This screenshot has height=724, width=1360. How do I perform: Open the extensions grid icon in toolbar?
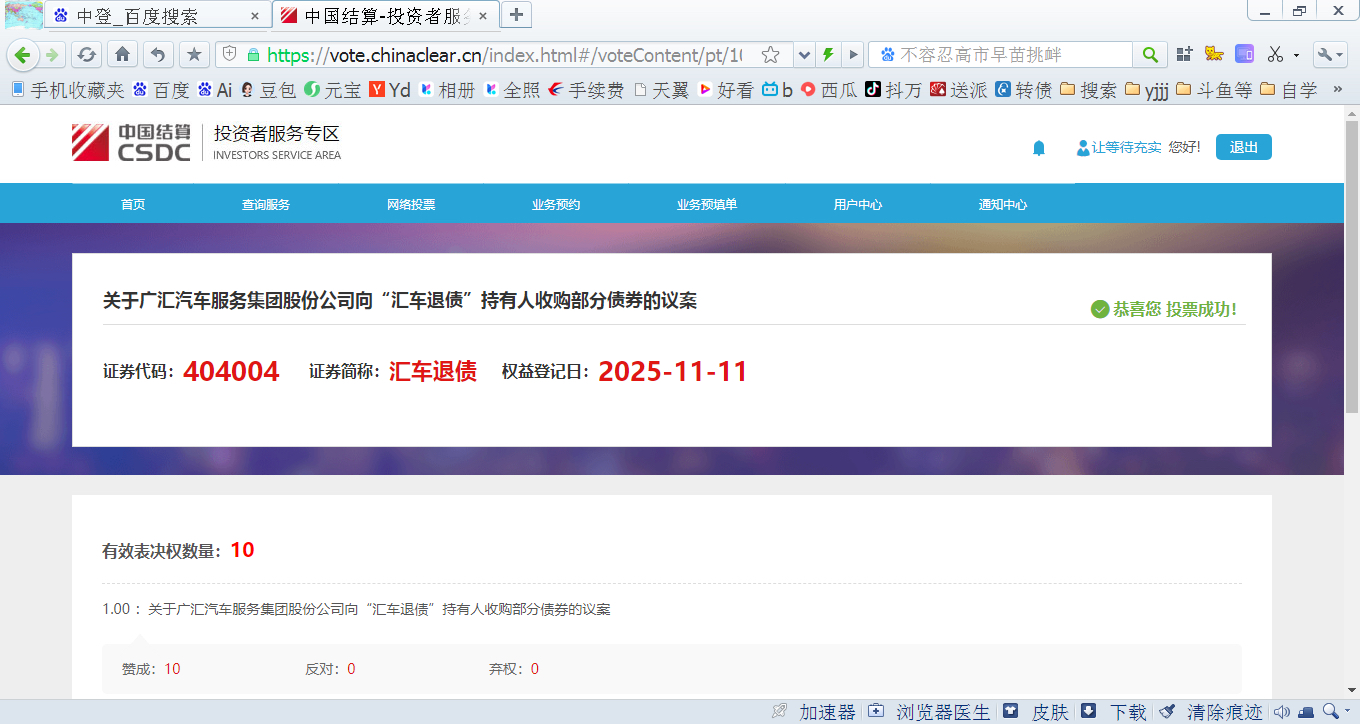click(1185, 54)
